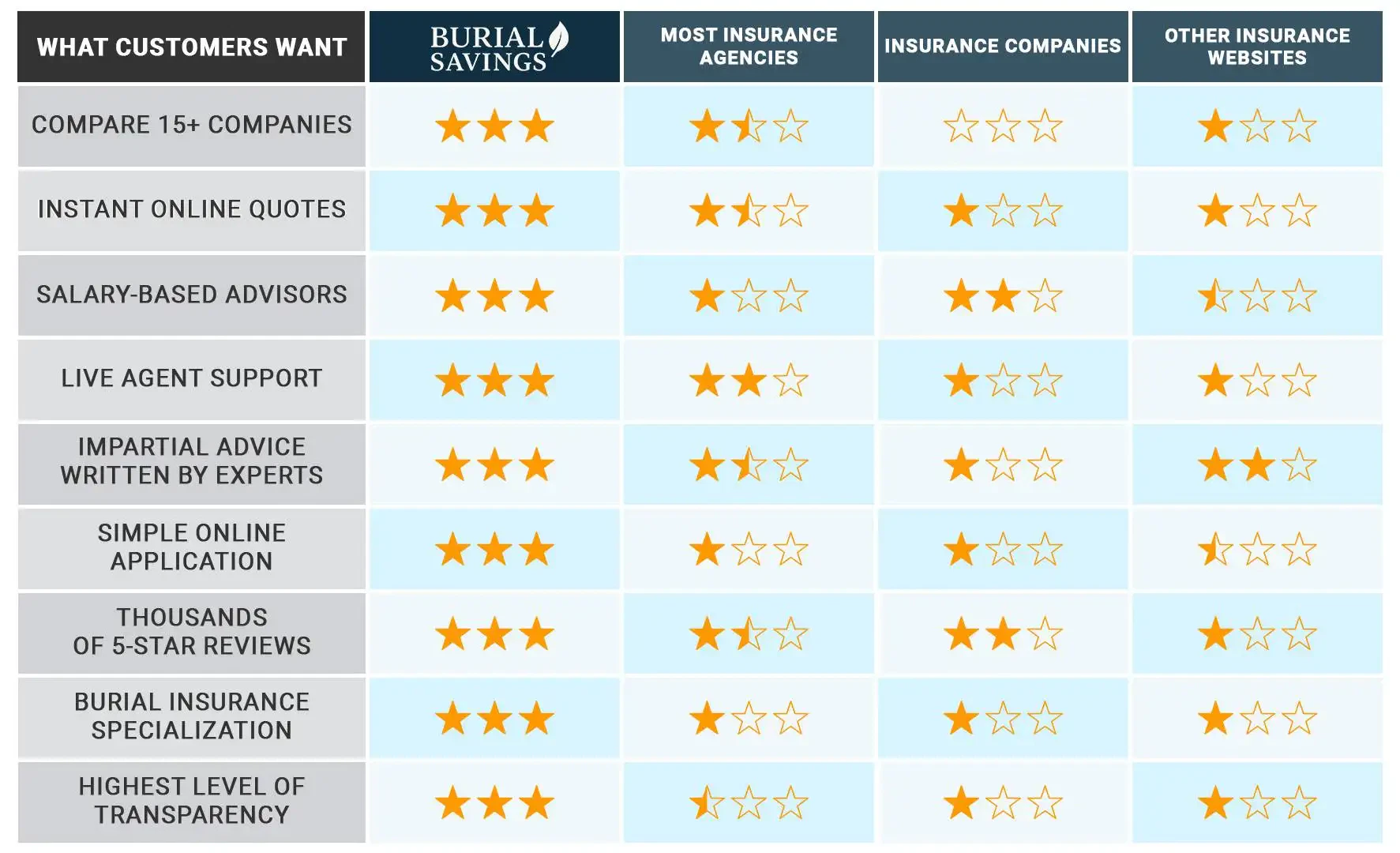Click Burial Savings' Burial Insurance Specialization stars

coord(494,719)
